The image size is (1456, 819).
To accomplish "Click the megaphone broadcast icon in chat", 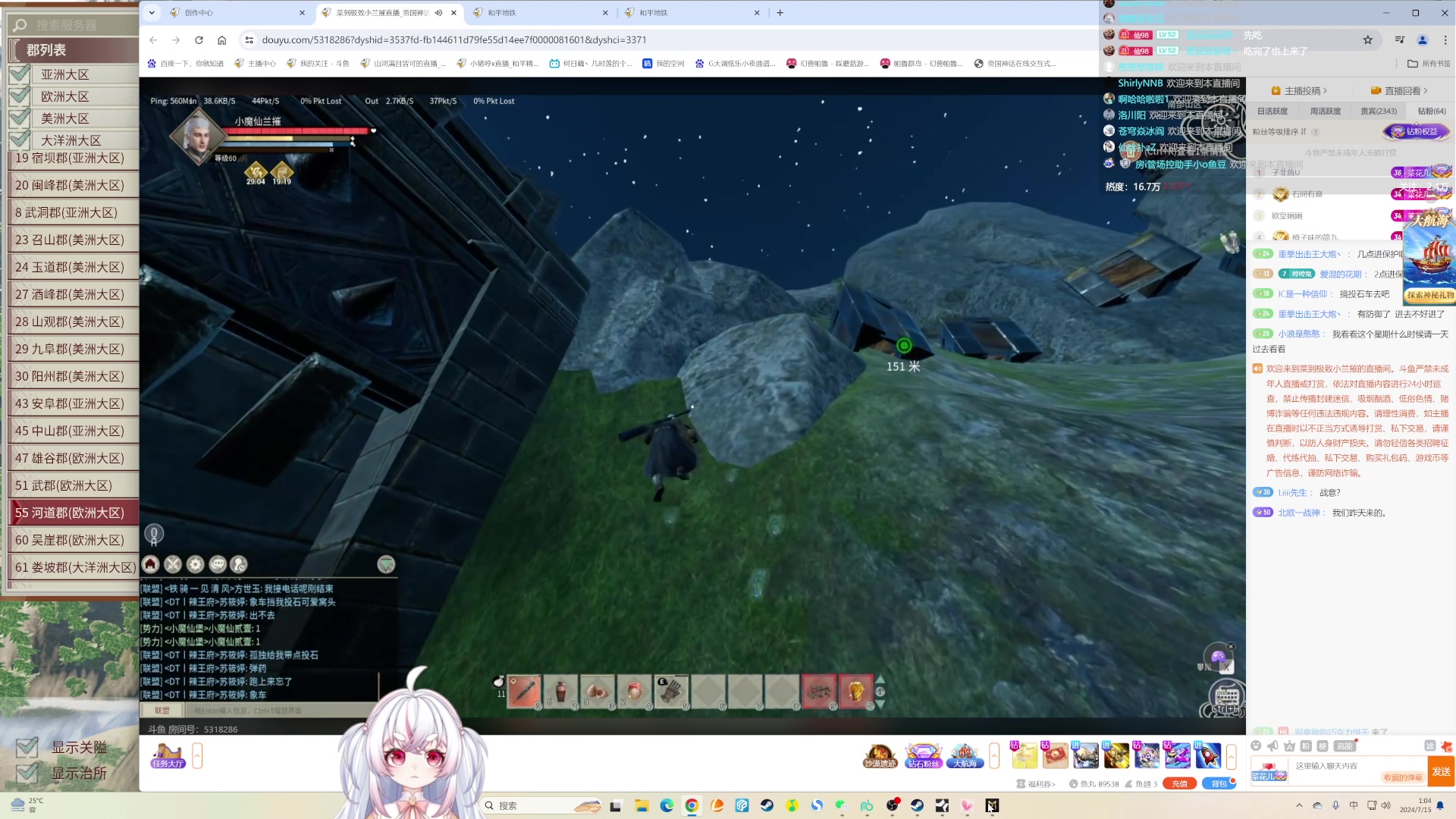I will point(1273,746).
